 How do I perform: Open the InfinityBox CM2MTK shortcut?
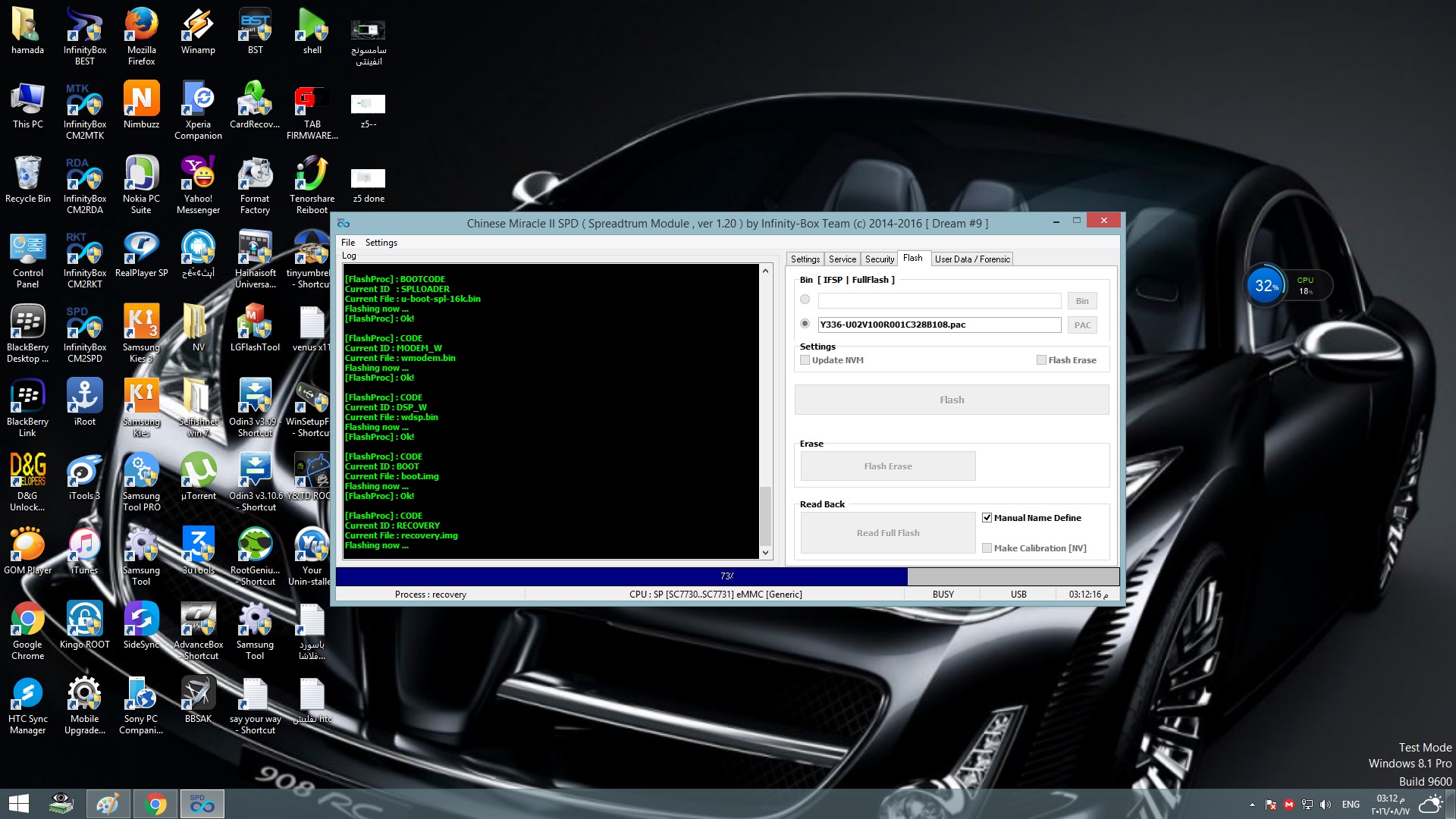pyautogui.click(x=84, y=110)
